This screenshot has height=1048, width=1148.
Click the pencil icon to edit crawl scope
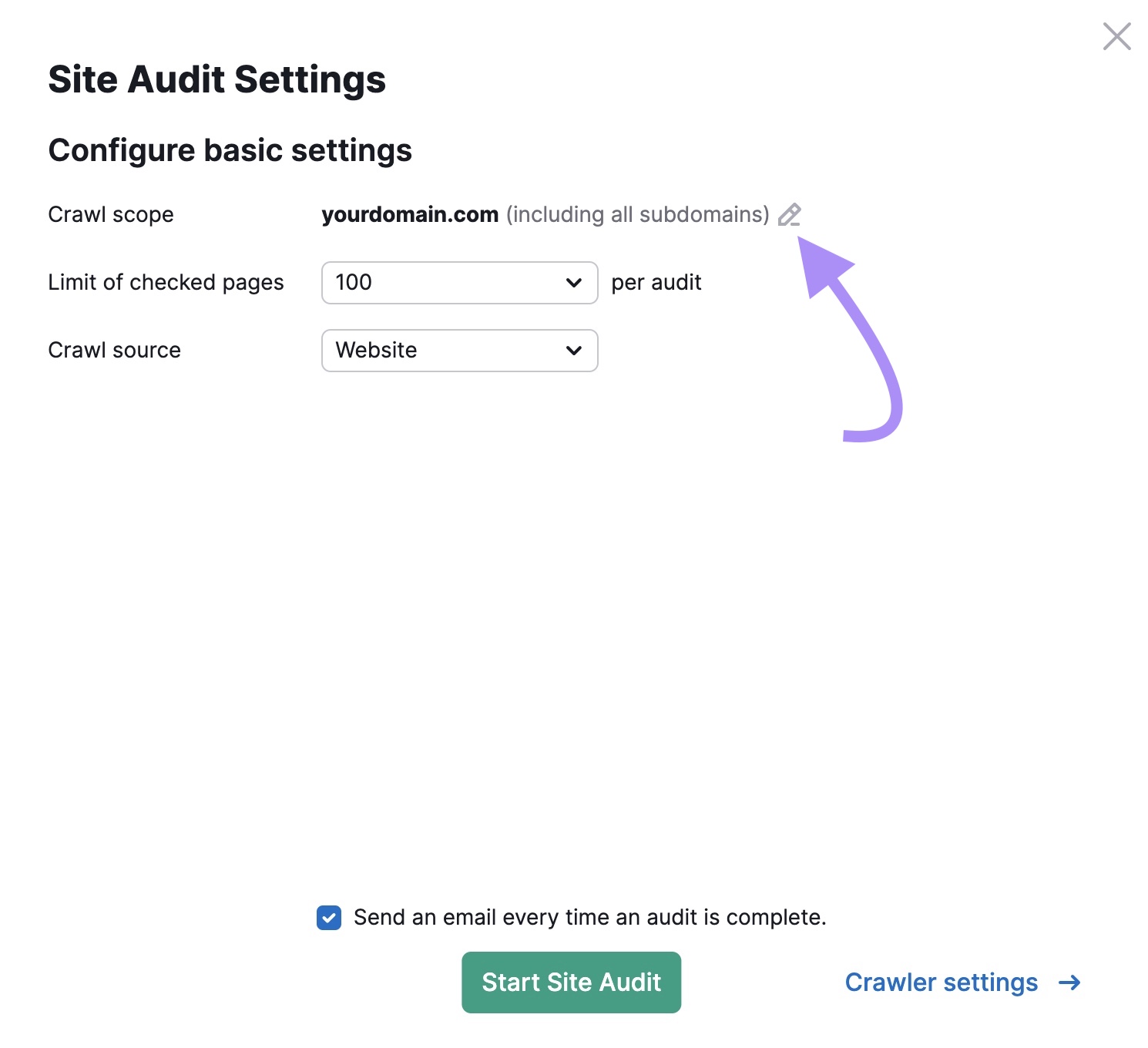tap(789, 215)
